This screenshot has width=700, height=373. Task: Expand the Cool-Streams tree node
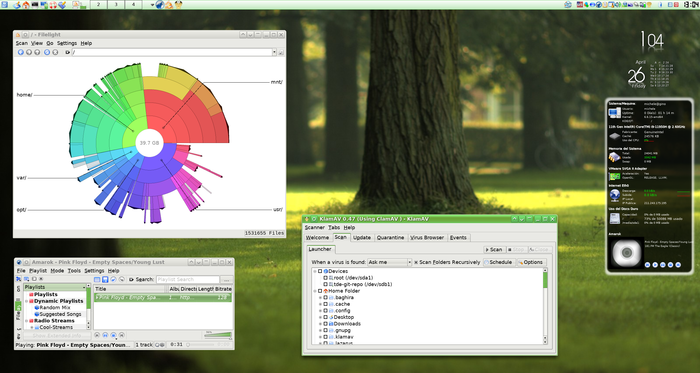[32, 327]
